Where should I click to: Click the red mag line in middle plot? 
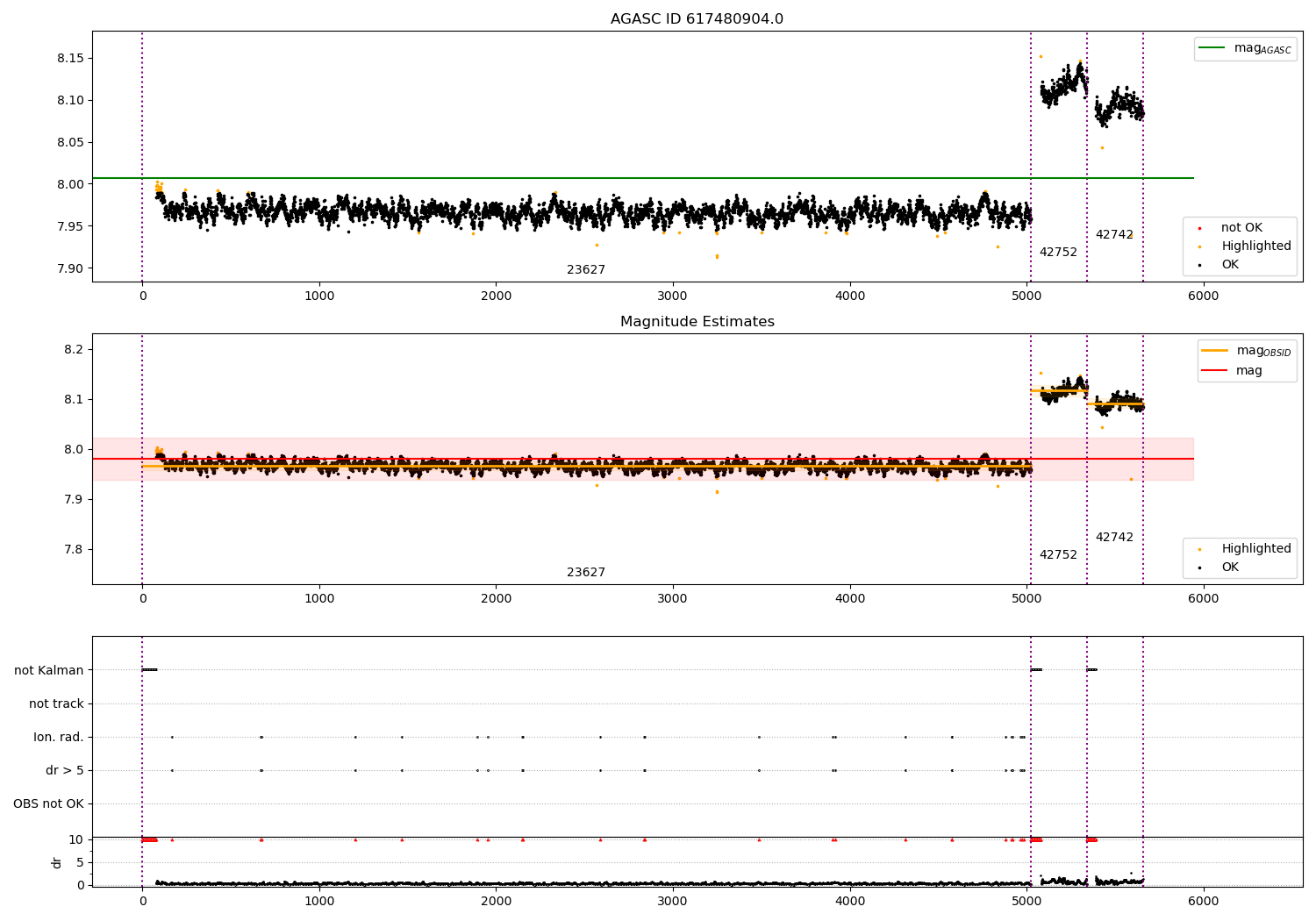coord(643,459)
